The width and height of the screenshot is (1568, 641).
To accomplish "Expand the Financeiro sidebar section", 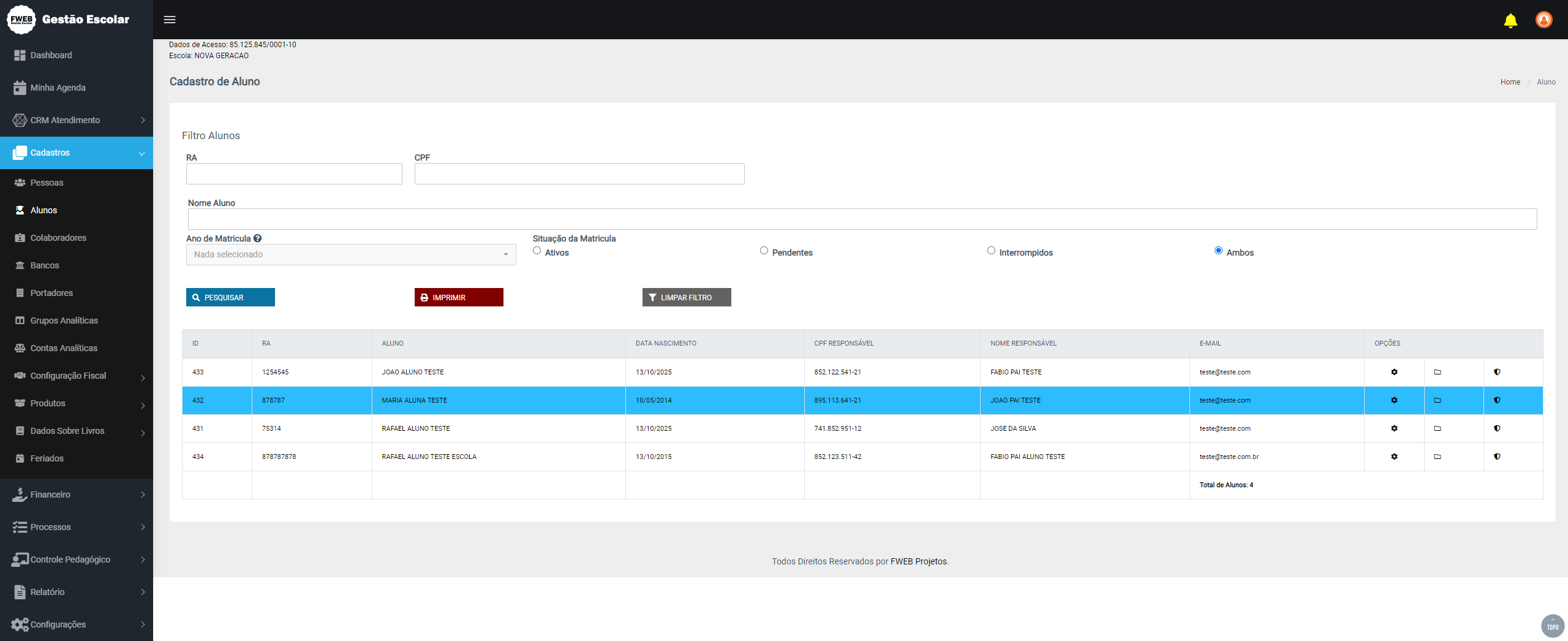I will pyautogui.click(x=77, y=495).
